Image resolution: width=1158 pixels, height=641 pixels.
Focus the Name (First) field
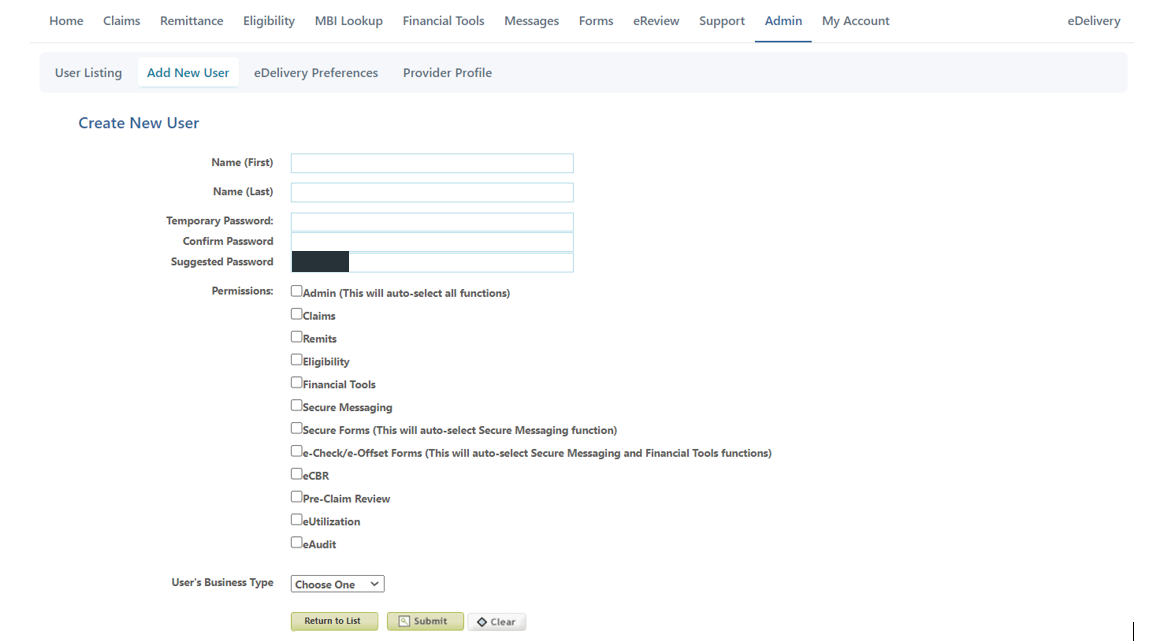(432, 163)
